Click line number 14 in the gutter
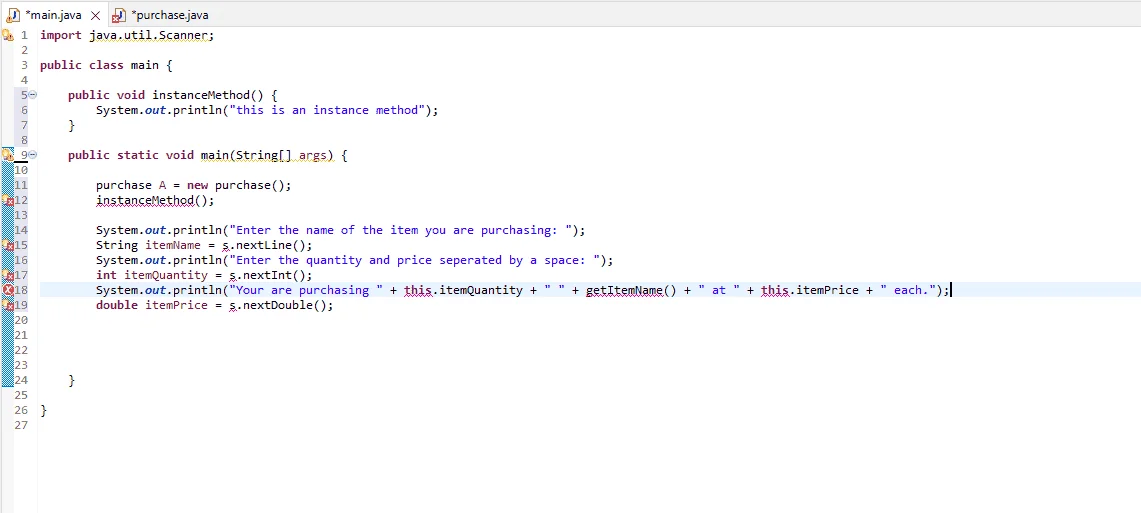 click(21, 230)
